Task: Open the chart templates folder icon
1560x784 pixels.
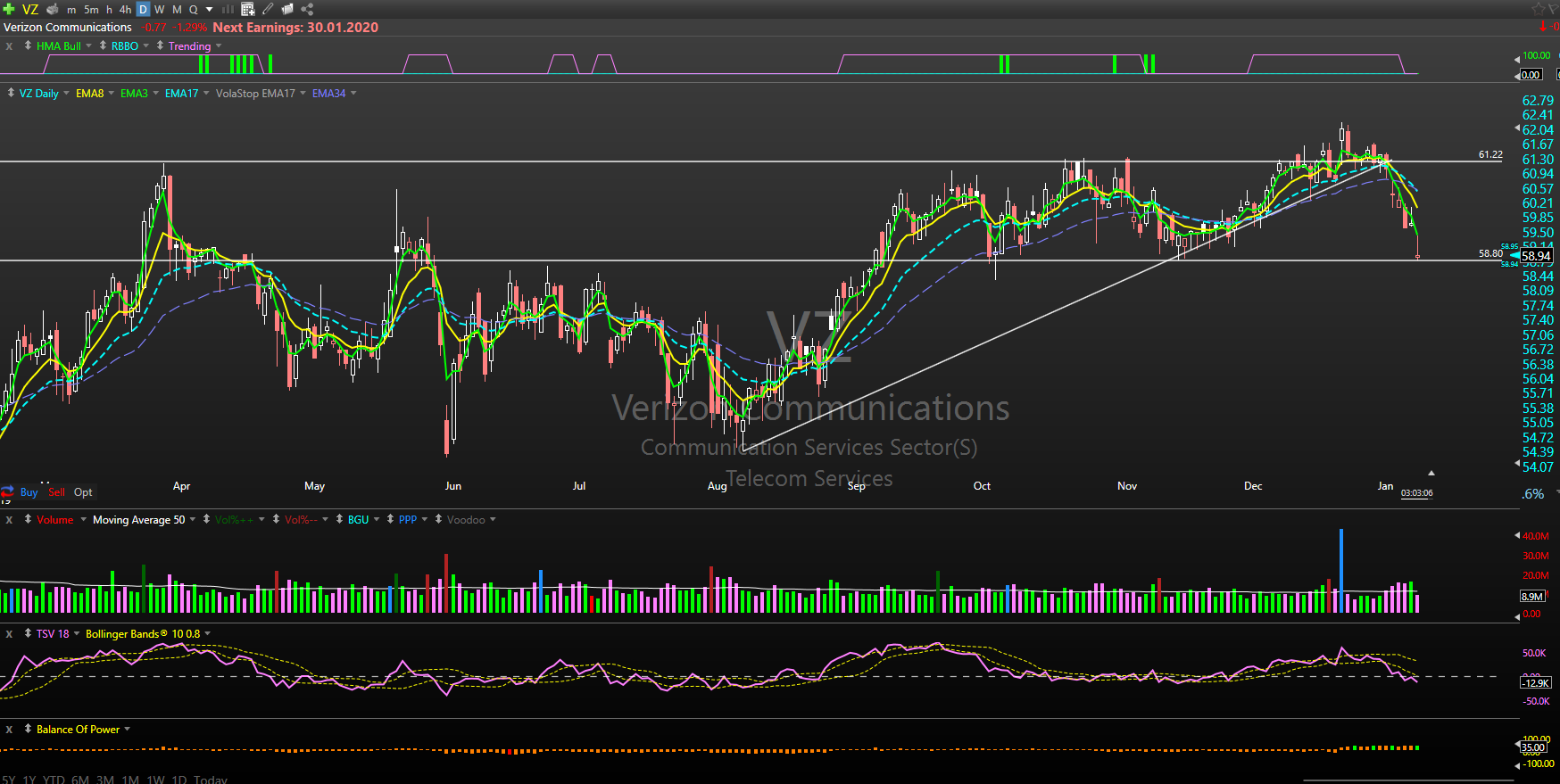Action: pyautogui.click(x=287, y=9)
